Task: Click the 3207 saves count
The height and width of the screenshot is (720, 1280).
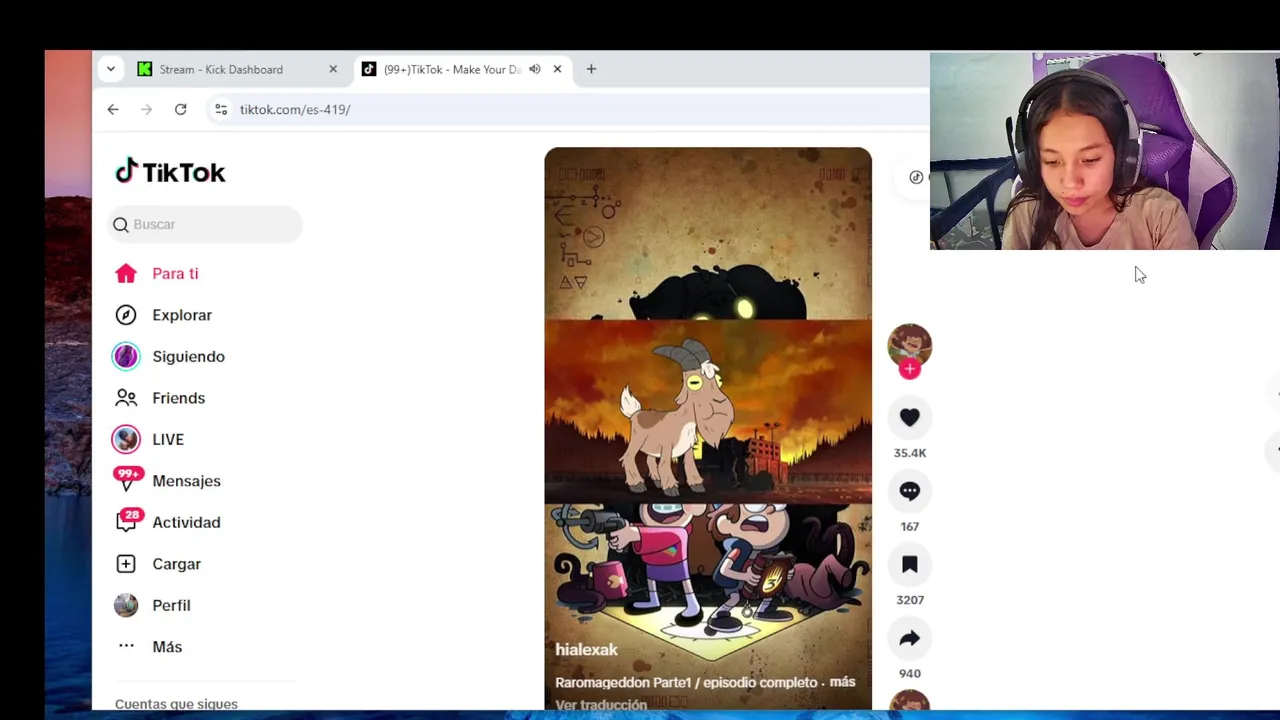Action: (x=909, y=600)
